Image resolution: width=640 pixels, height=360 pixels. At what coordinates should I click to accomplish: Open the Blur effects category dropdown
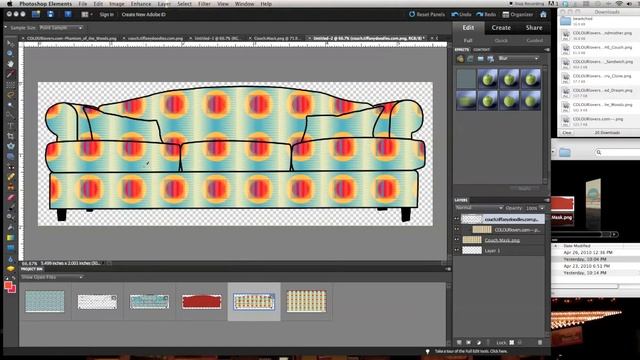coord(518,59)
